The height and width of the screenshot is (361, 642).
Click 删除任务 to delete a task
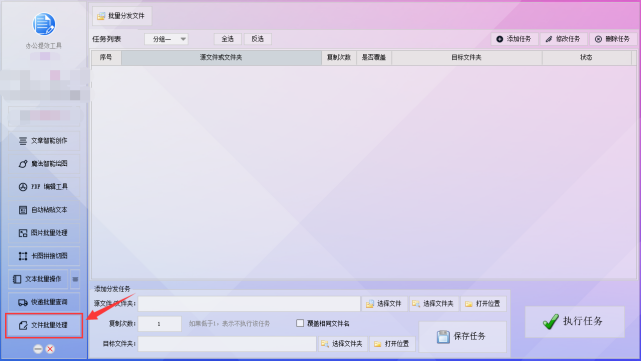click(x=613, y=39)
